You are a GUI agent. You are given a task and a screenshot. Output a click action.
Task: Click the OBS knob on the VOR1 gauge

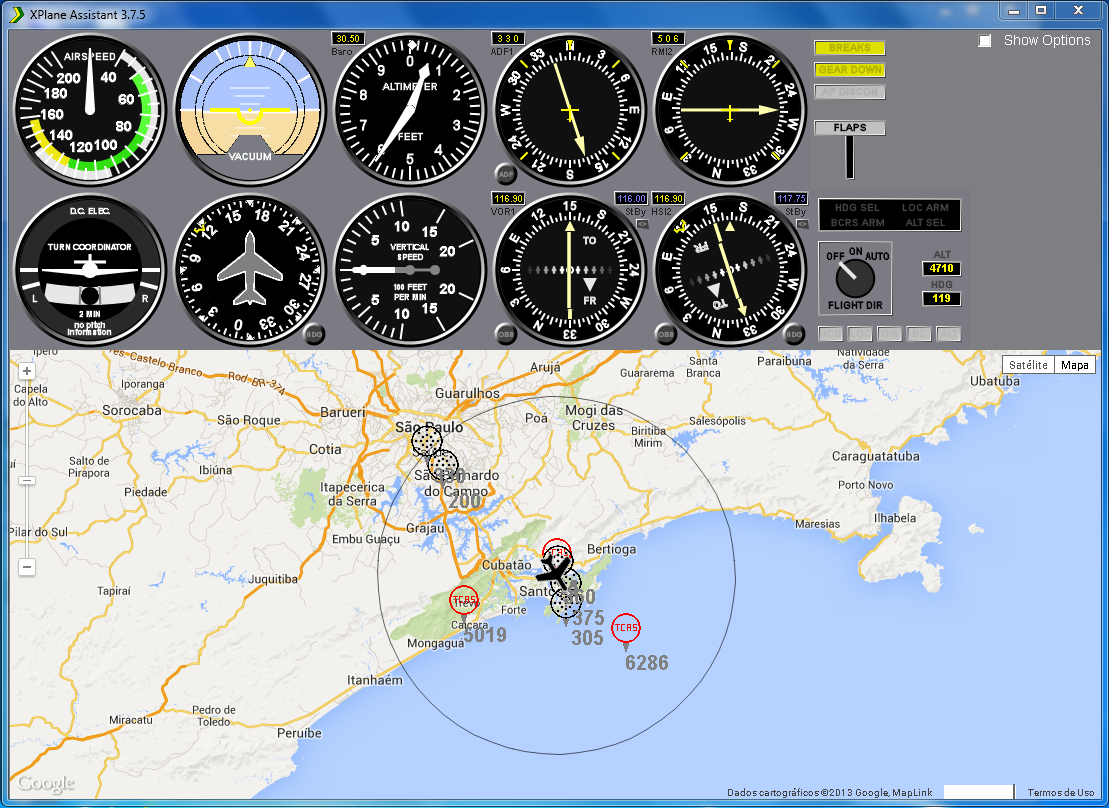pyautogui.click(x=506, y=334)
